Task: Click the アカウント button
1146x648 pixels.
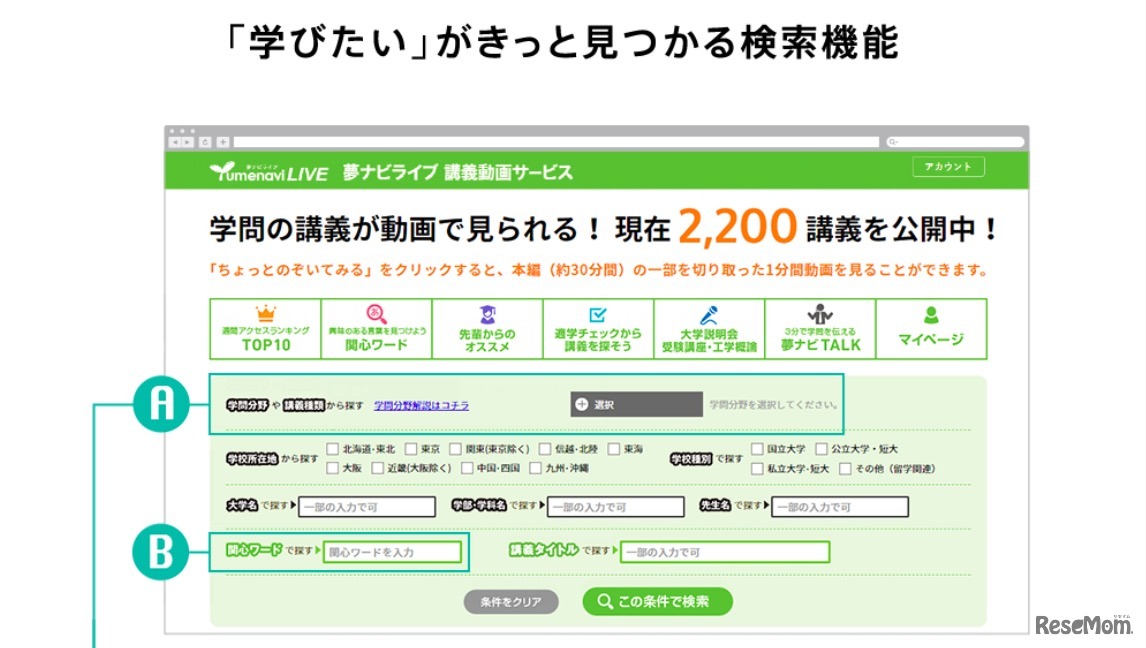Action: pyautogui.click(x=948, y=167)
